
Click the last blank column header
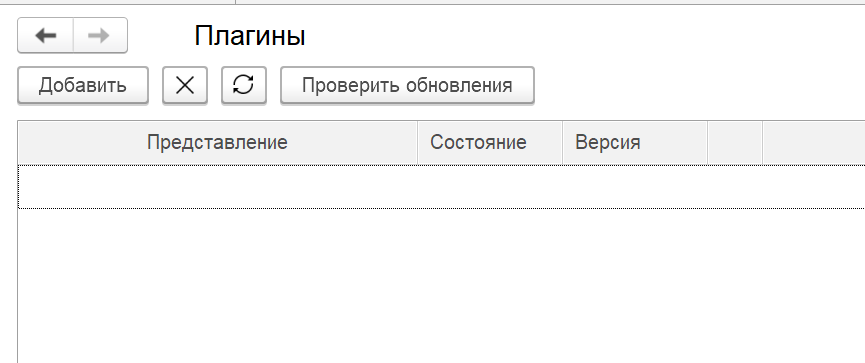coord(814,142)
